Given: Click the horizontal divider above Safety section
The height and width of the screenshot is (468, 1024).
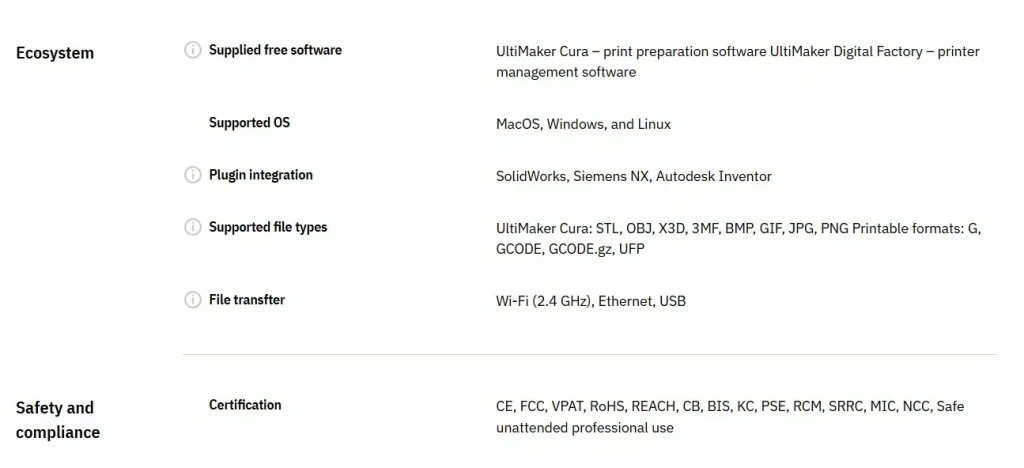Looking at the screenshot, I should point(589,354).
